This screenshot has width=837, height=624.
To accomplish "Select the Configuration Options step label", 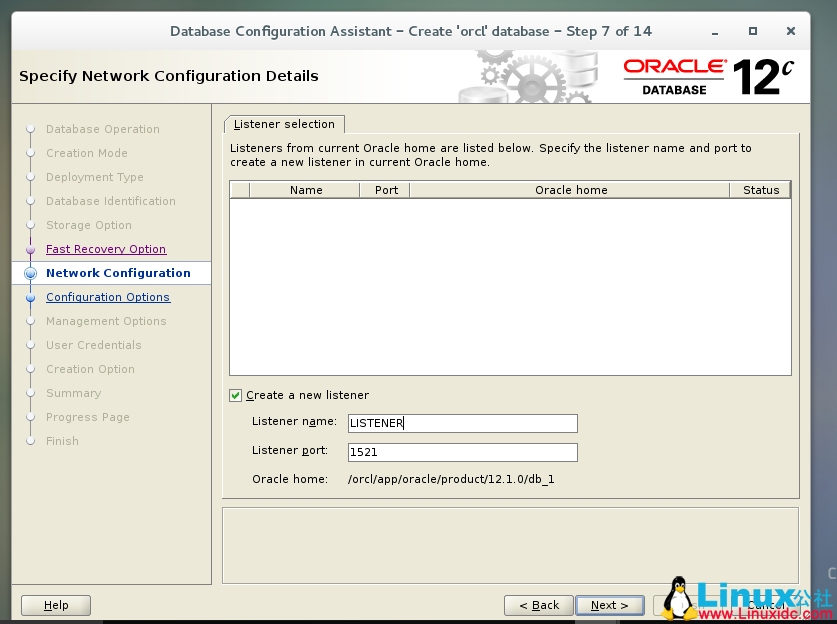I will 107,297.
